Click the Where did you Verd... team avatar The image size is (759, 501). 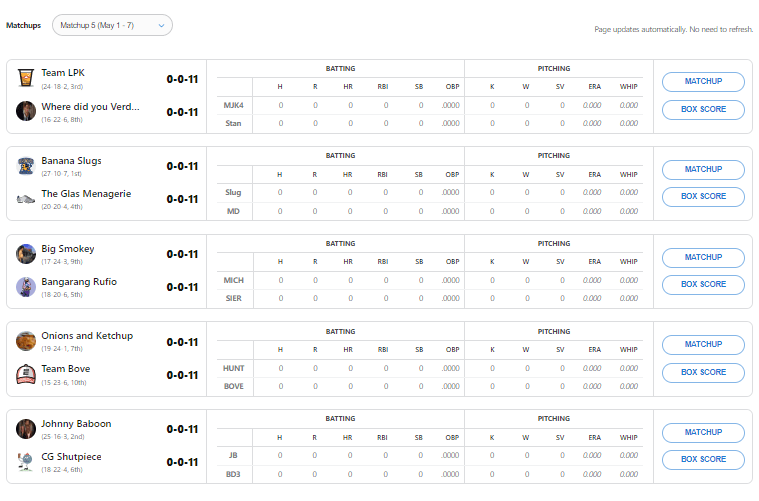[x=26, y=111]
